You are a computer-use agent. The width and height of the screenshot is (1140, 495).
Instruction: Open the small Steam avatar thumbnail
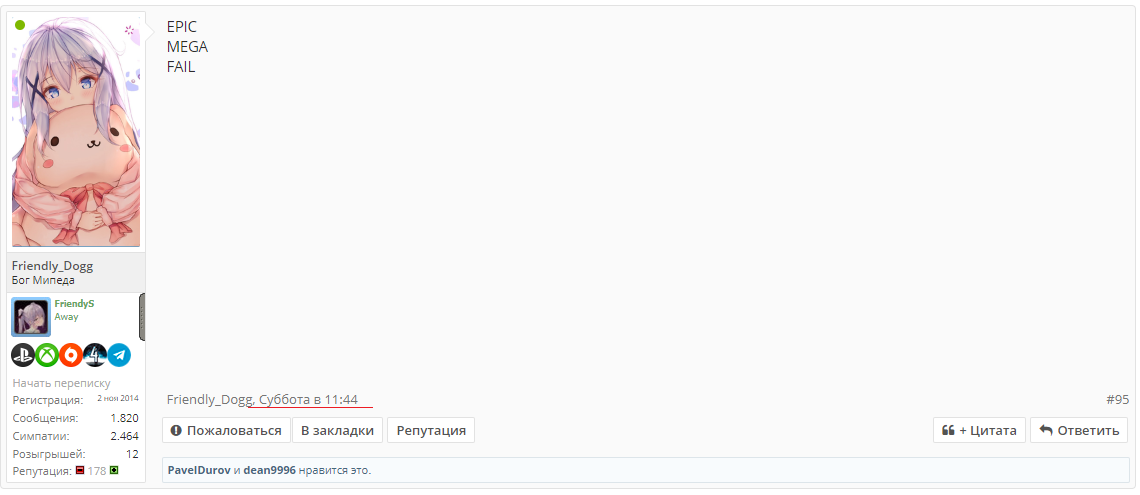[x=31, y=317]
